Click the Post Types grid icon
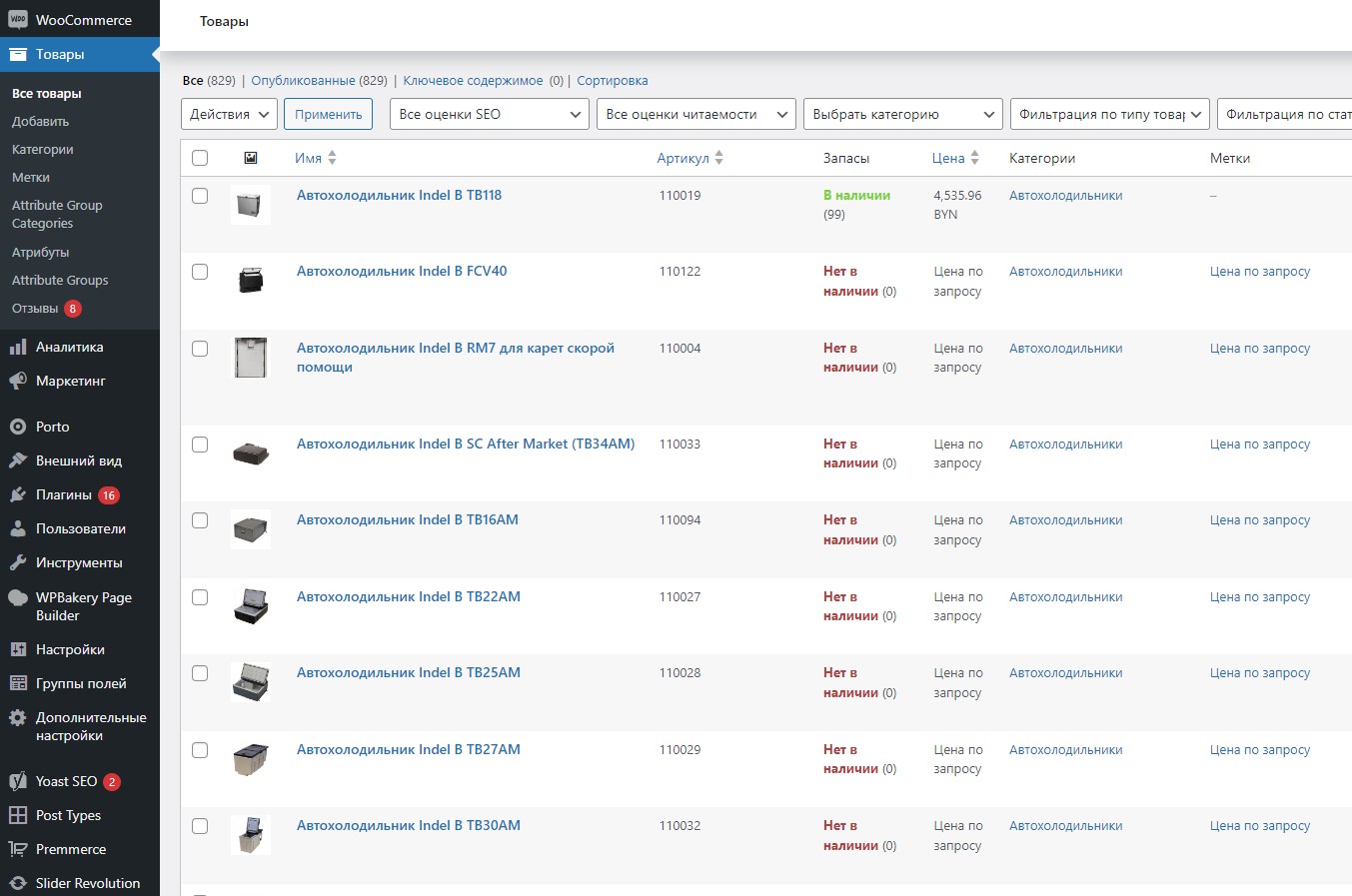The height and width of the screenshot is (896, 1352). 18,815
